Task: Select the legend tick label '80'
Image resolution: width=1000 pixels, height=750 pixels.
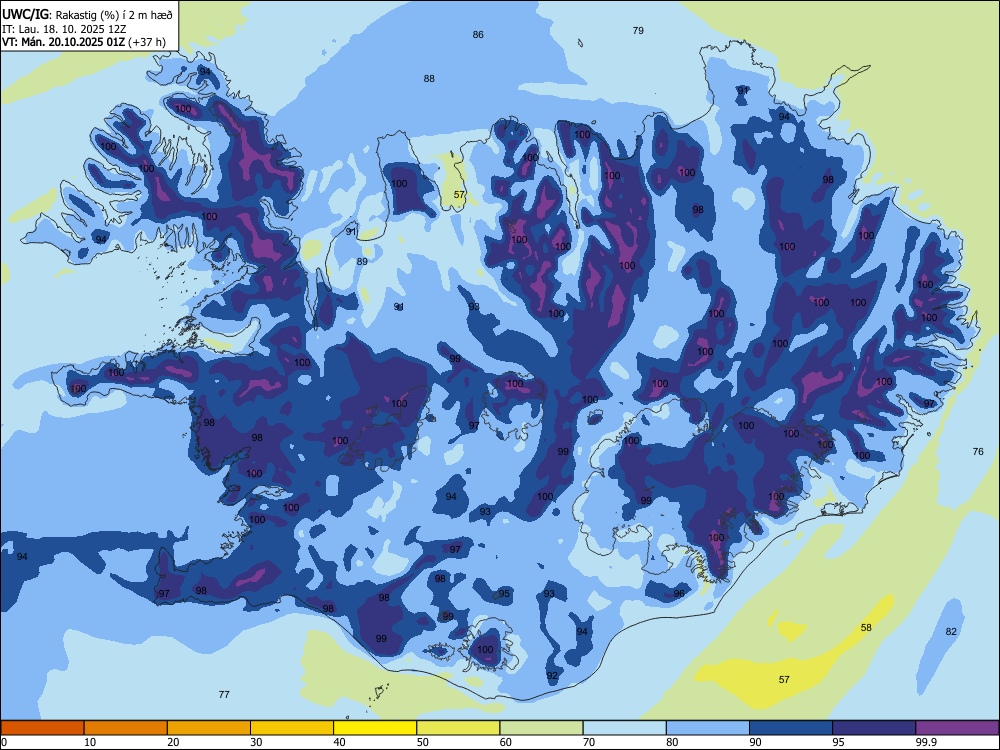Action: 672,742
